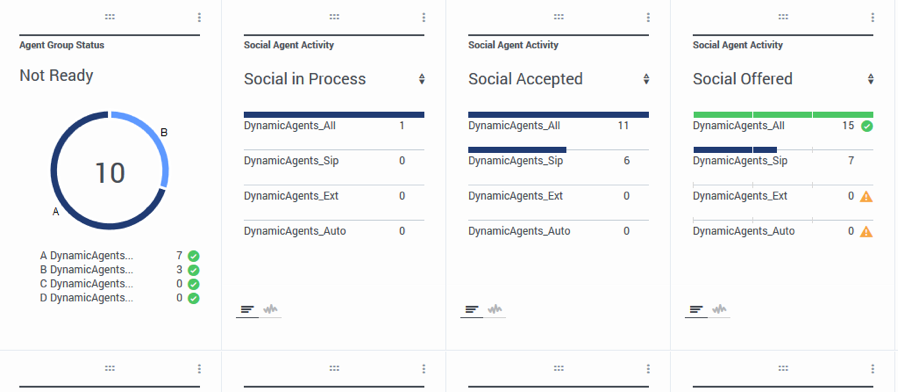The image size is (898, 392).
Task: Expand the Social in Process statistic selector
Action: [422, 79]
